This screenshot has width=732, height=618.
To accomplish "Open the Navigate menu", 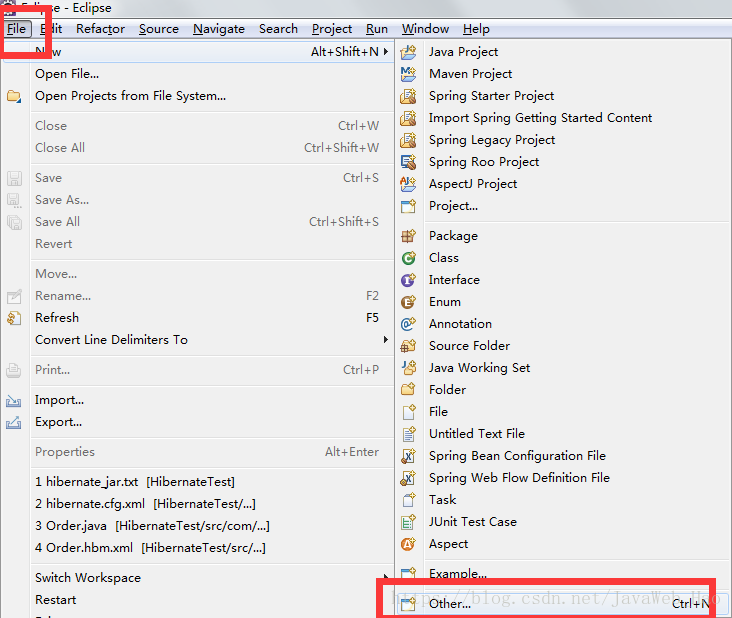I will pyautogui.click(x=219, y=29).
